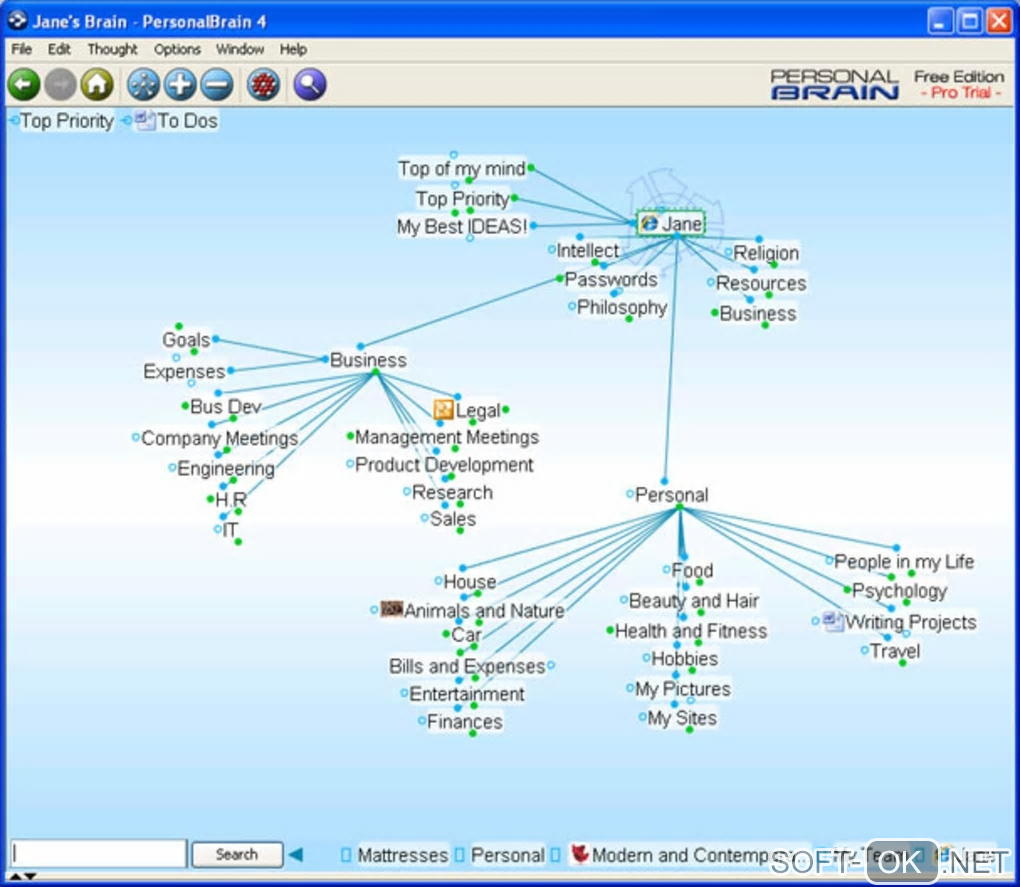Open the Options menu
The image size is (1020, 887).
click(177, 49)
